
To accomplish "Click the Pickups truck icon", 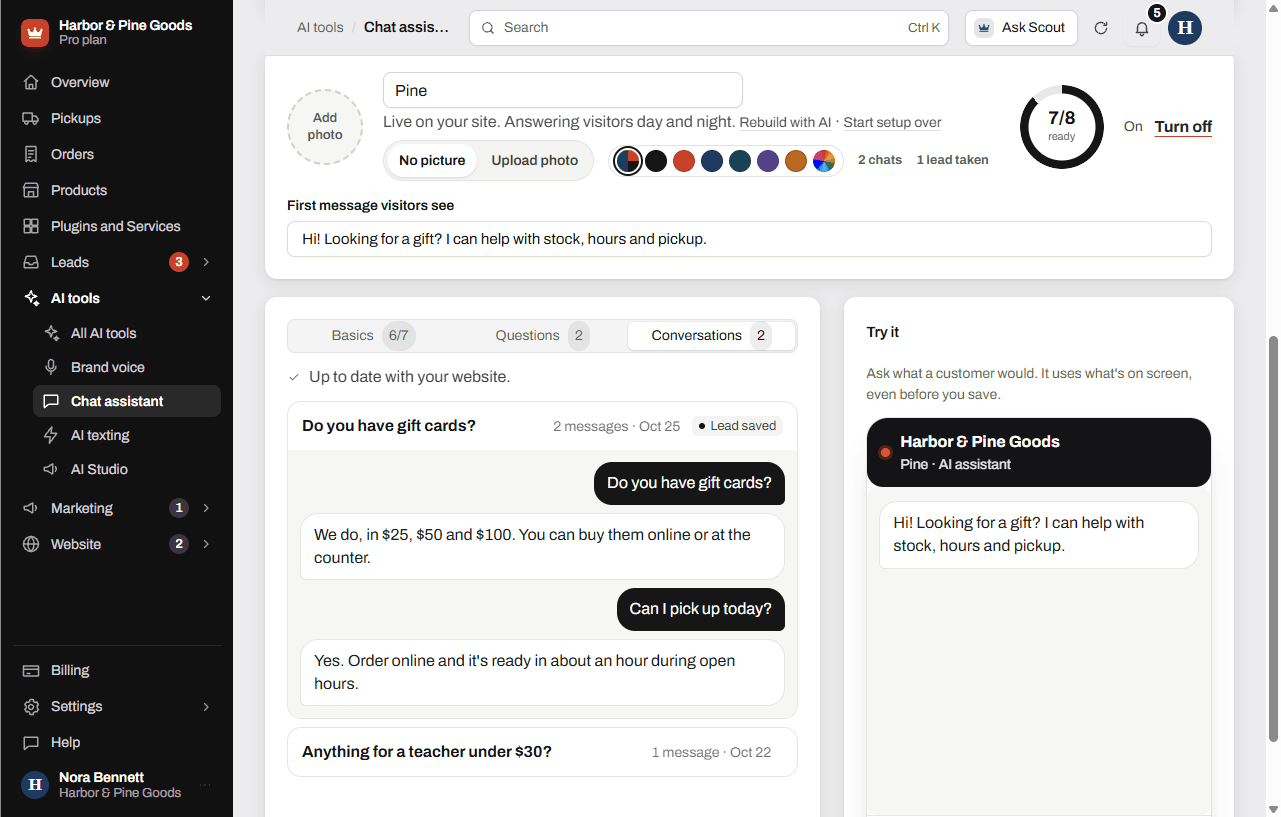I will tap(31, 118).
